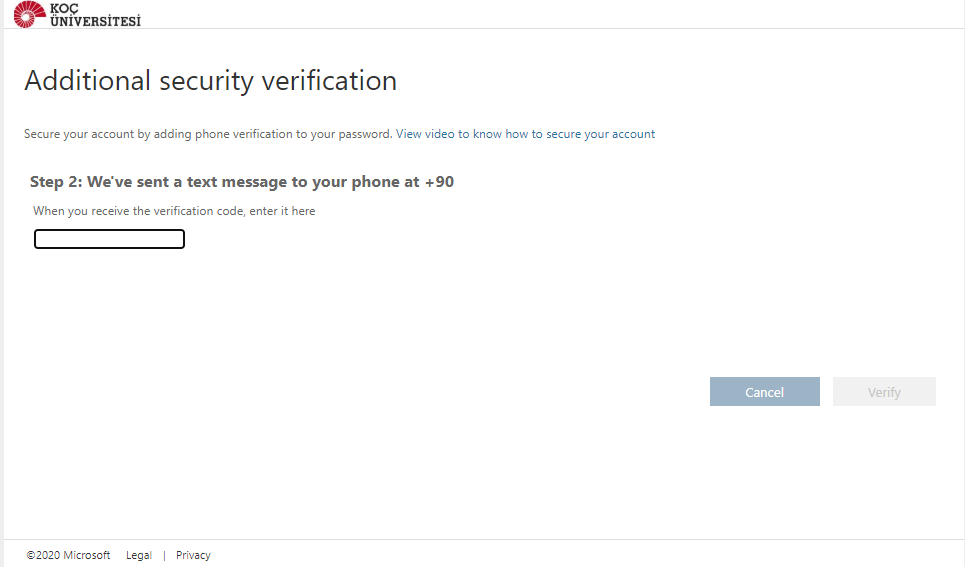The width and height of the screenshot is (965, 567).
Task: Click 'phone verification' in the description sentence
Action: coord(244,134)
